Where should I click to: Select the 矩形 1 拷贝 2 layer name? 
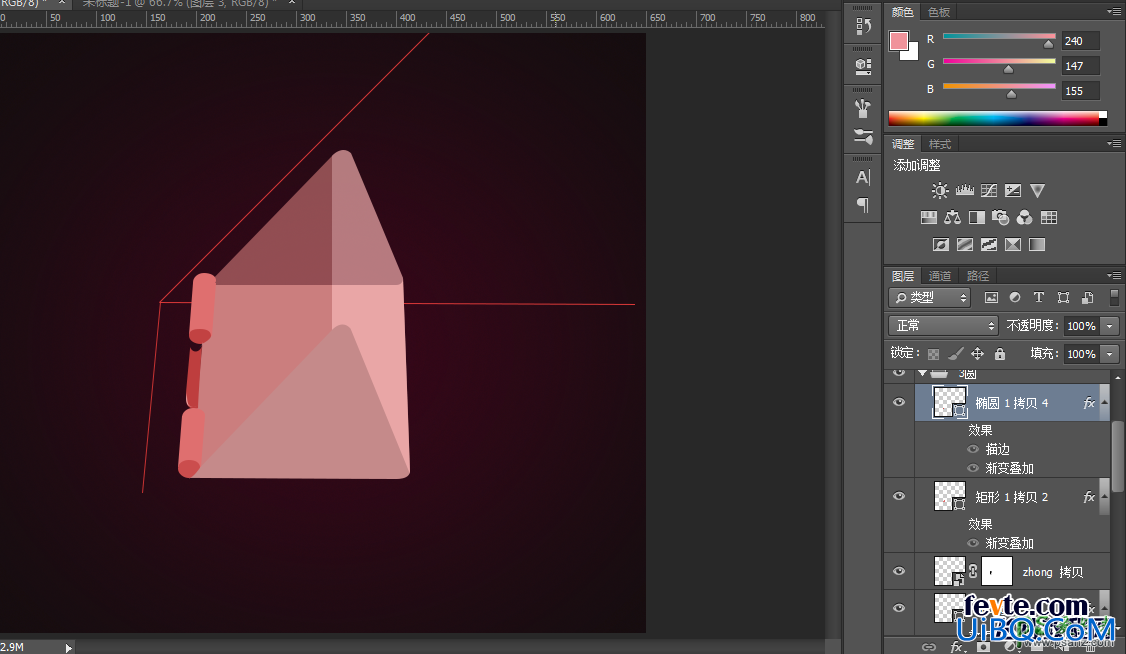tap(1011, 497)
